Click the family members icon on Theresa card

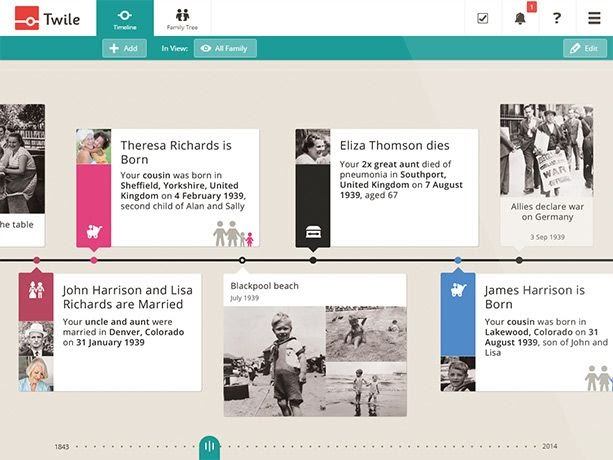click(233, 234)
